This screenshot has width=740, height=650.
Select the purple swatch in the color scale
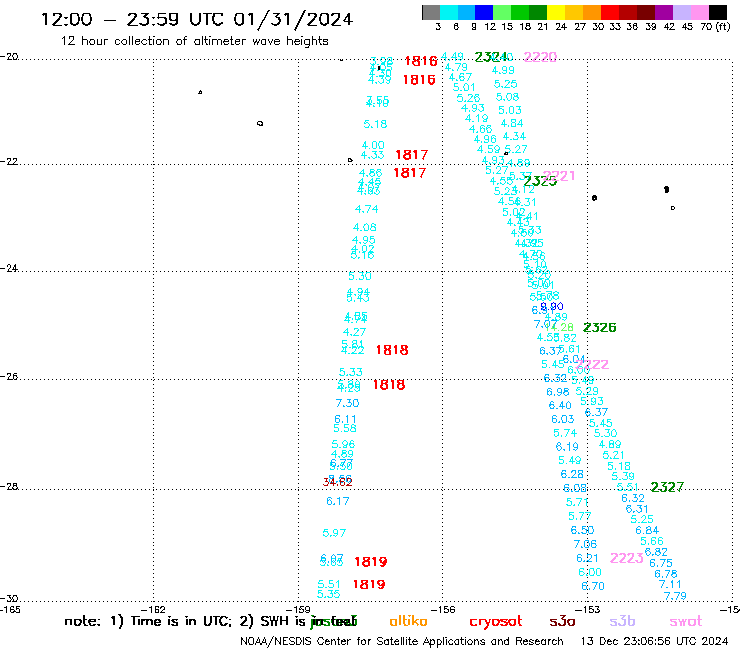coord(664,12)
